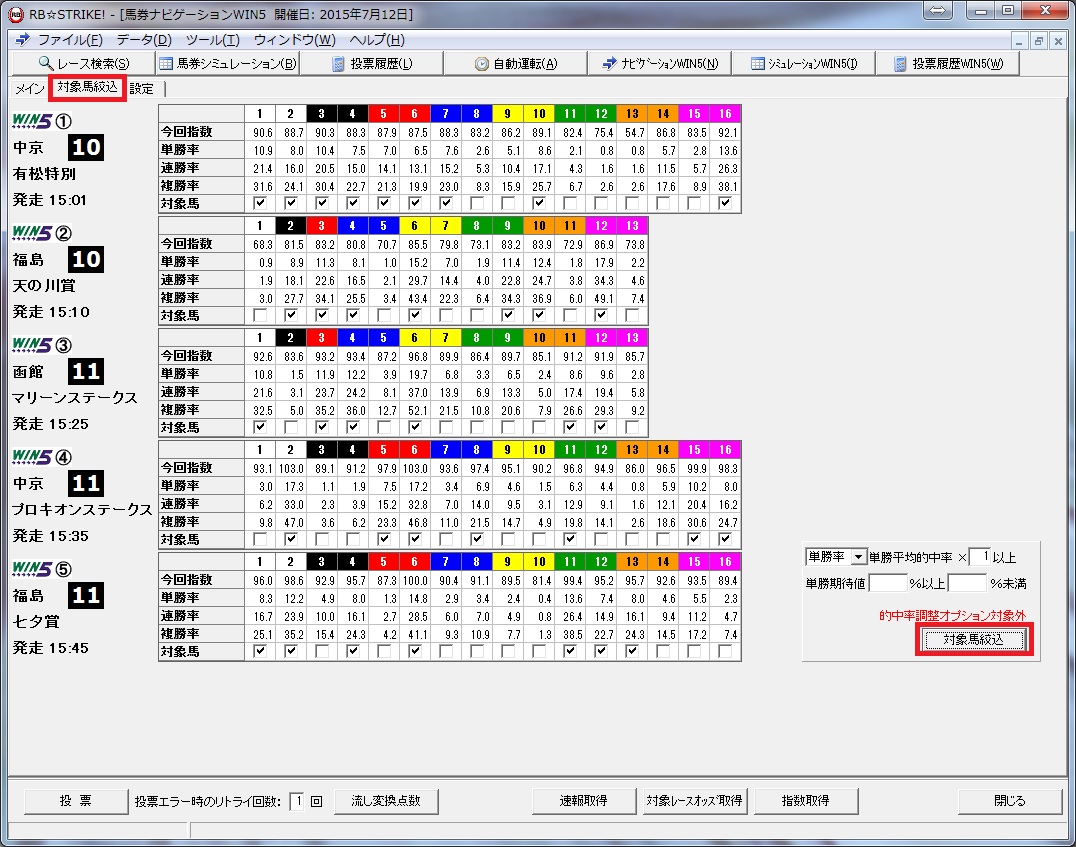Click the blue arrow icon left of ファイル menu
Viewport: 1076px width, 847px height.
coord(23,40)
